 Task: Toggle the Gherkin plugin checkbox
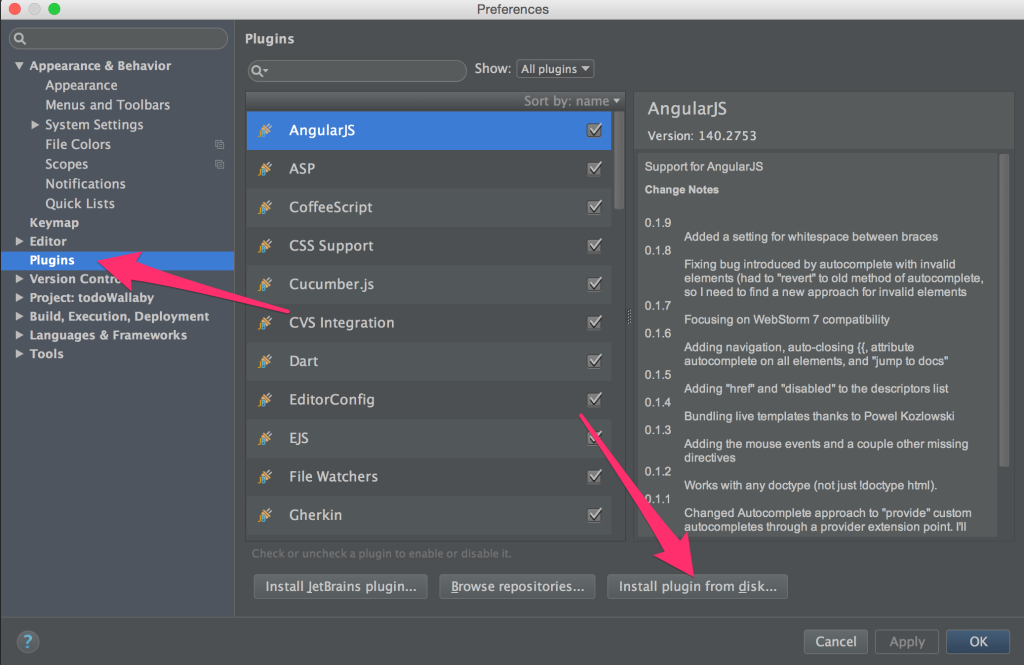point(594,515)
